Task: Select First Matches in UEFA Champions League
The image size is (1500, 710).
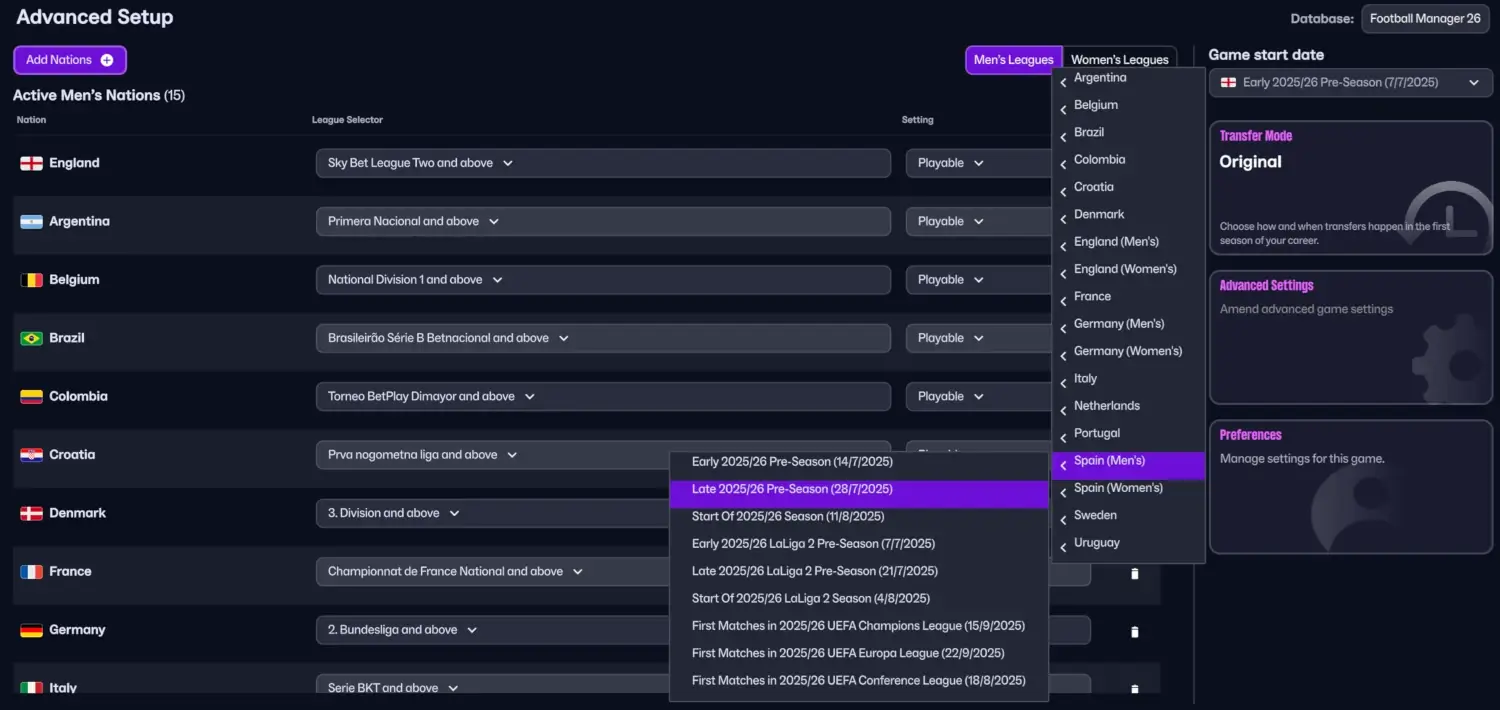Action: [859, 626]
